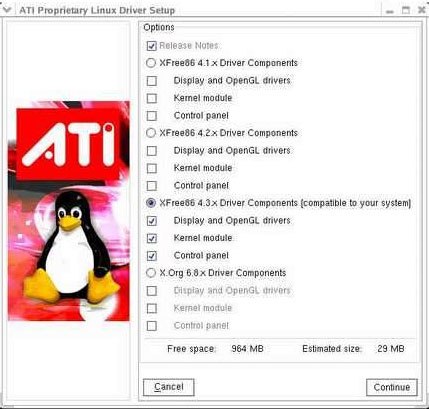Uncheck Kernel module under XFree86 4.3.x
Image resolution: width=429 pixels, height=409 pixels.
[152, 238]
